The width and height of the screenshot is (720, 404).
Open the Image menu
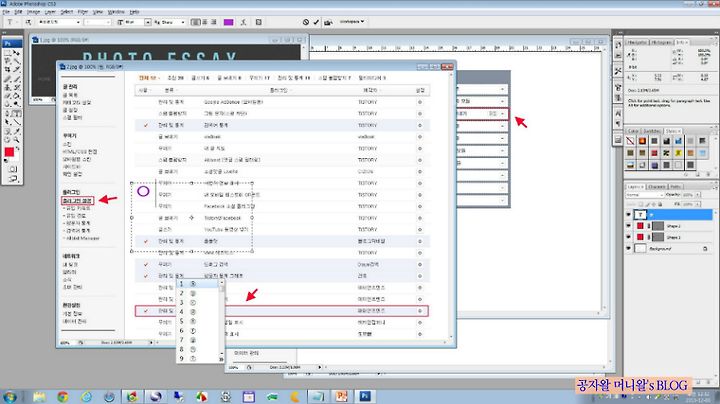[34, 11]
